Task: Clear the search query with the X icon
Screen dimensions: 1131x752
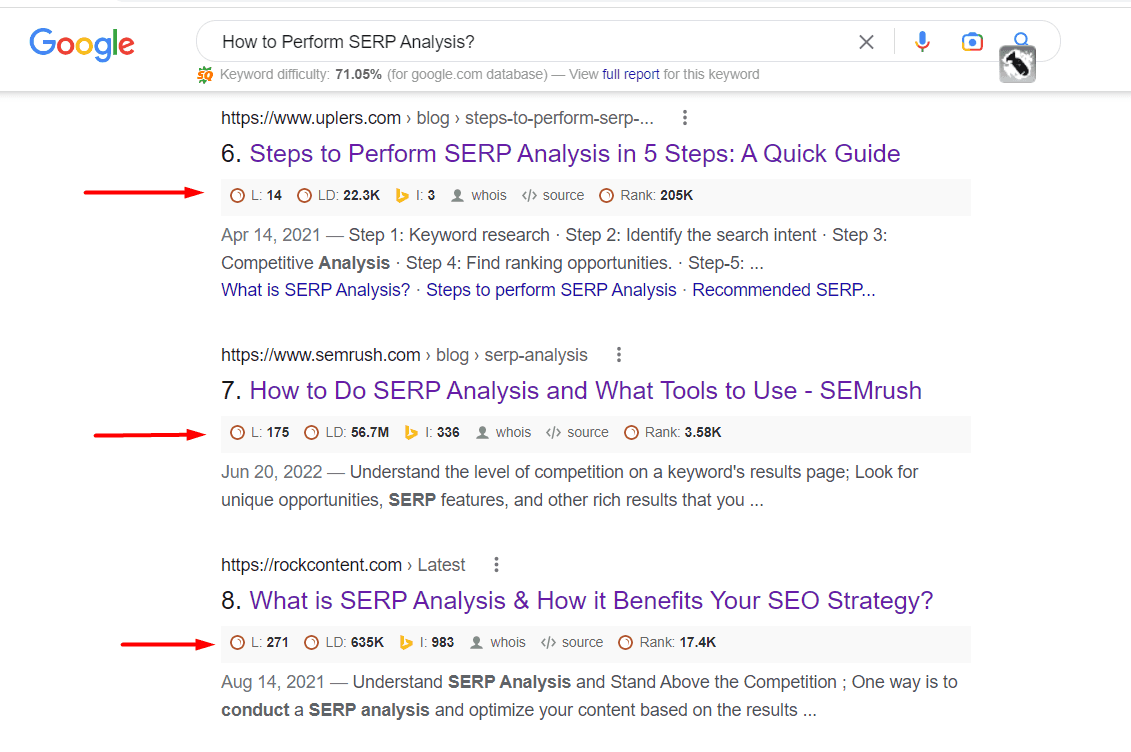Action: tap(866, 42)
